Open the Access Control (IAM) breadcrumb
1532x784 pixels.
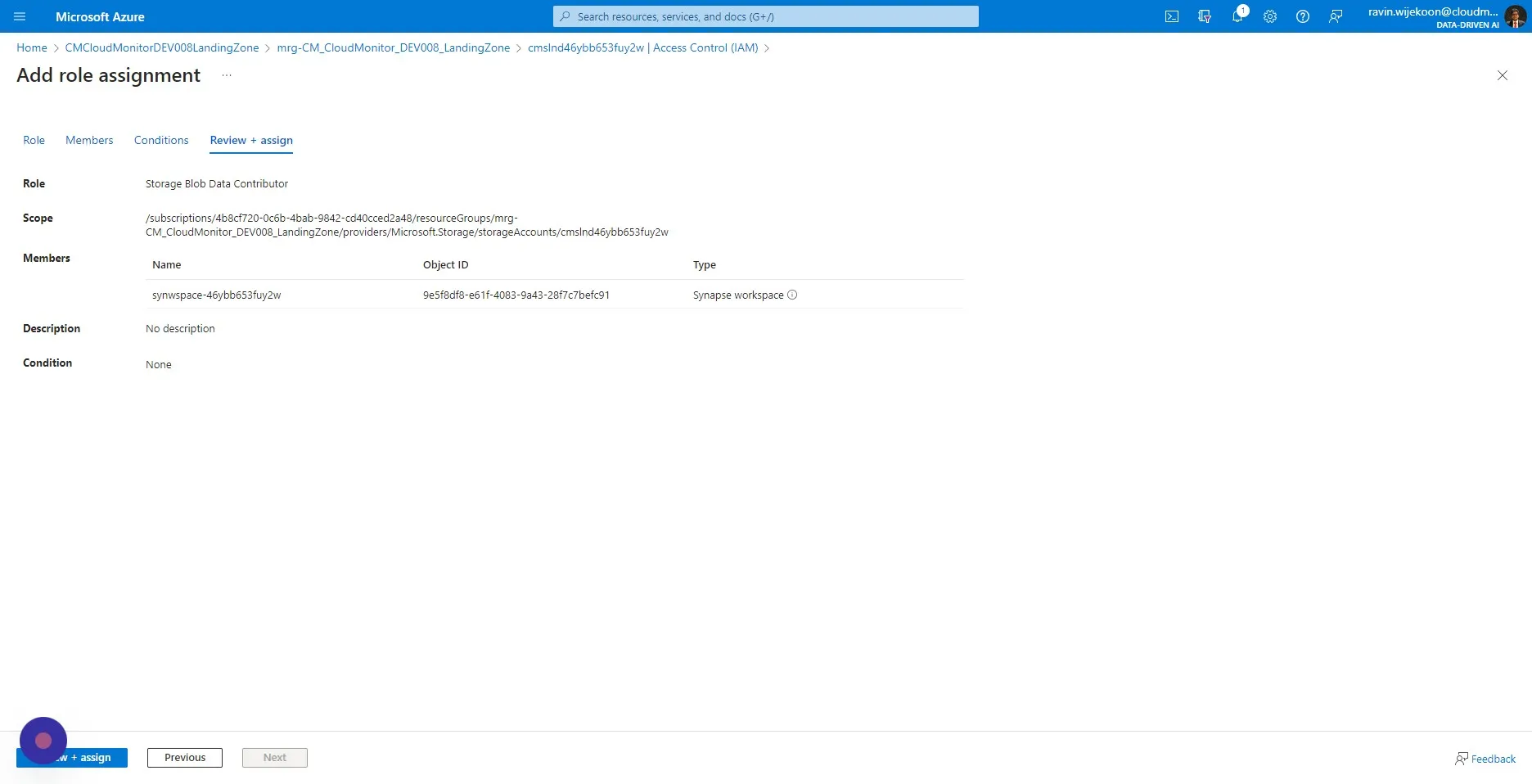pyautogui.click(x=643, y=47)
